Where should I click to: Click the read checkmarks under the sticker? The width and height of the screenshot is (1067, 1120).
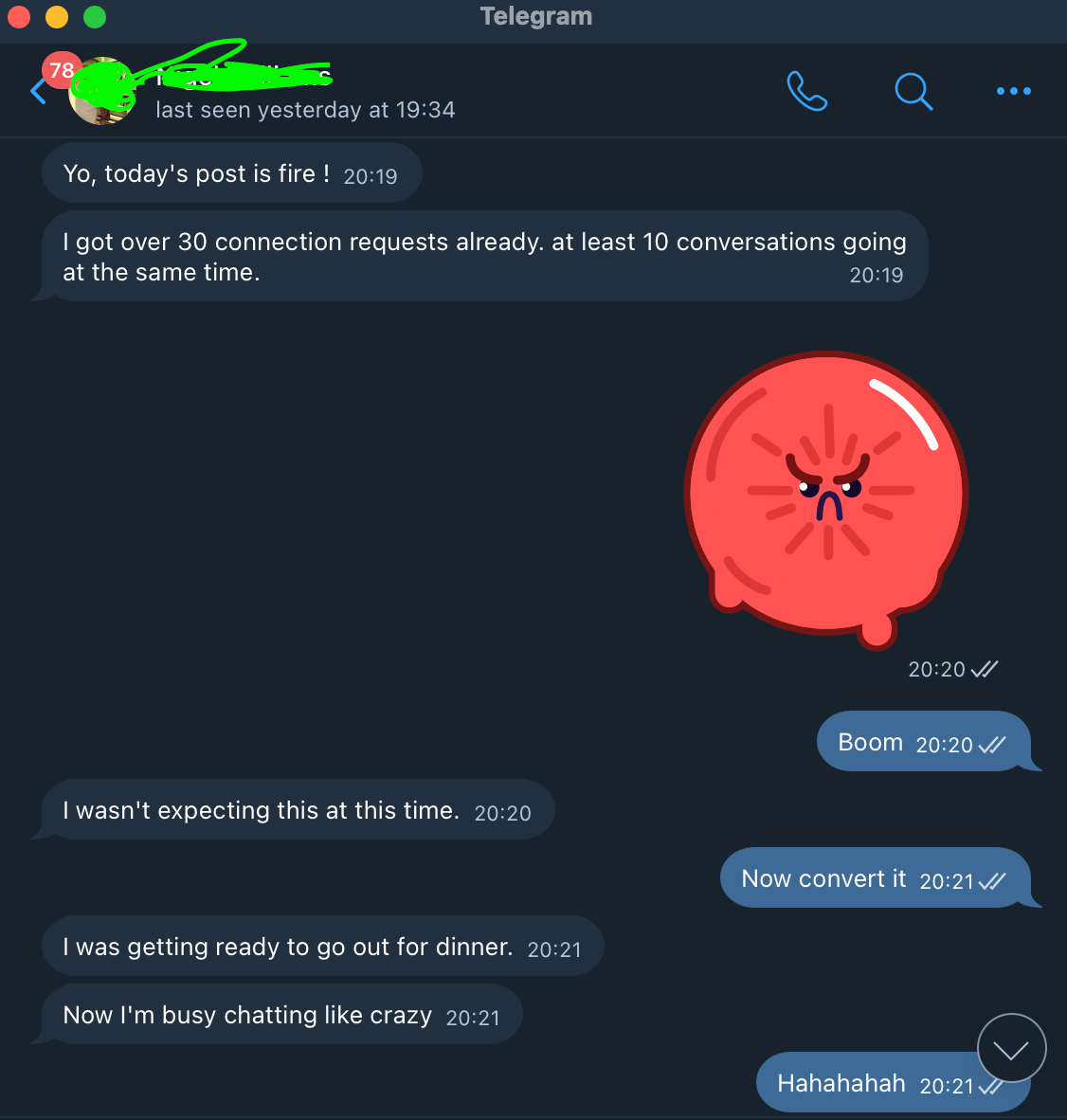(x=985, y=669)
